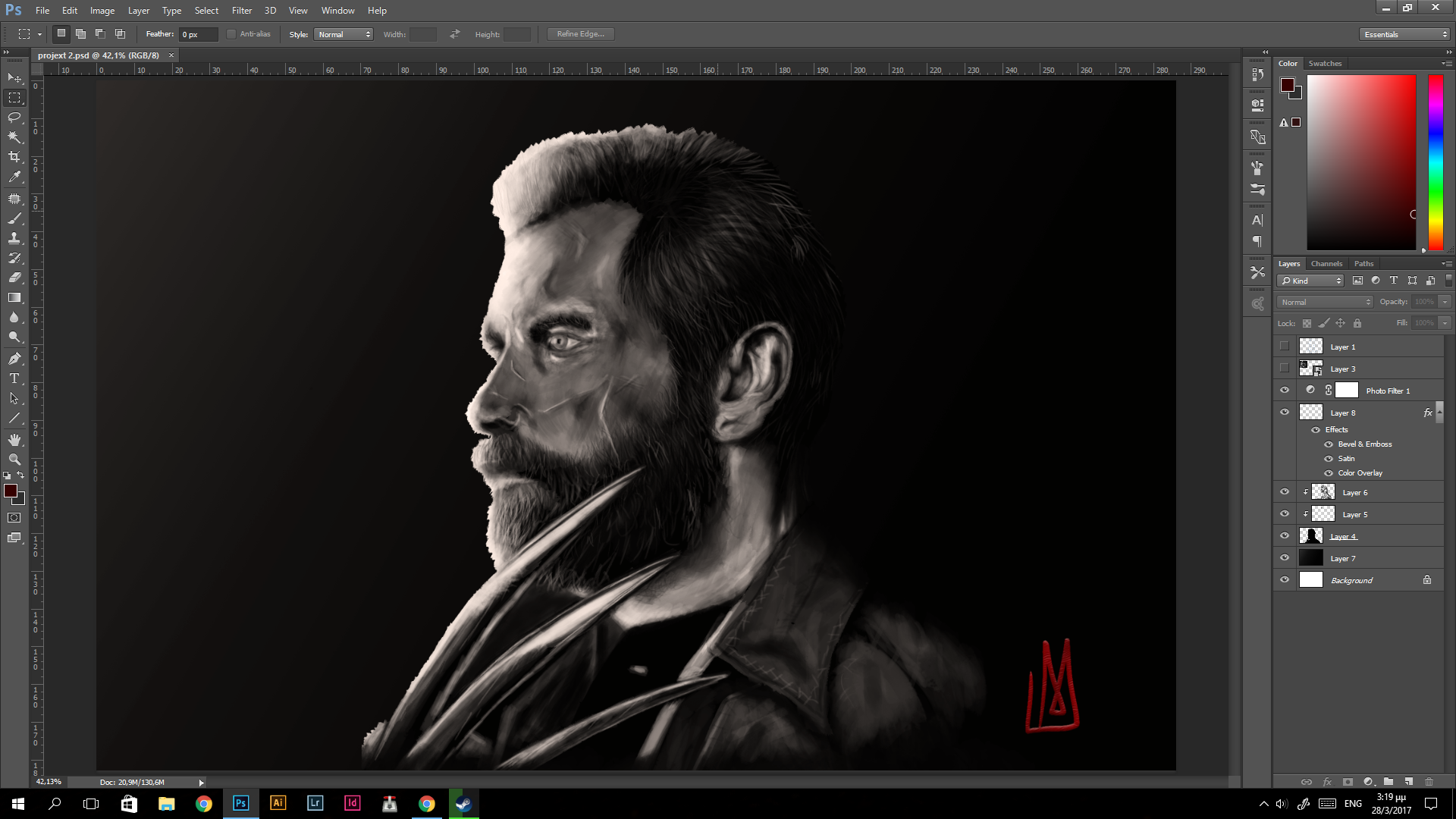Select the Pen tool
1456x819 pixels.
click(14, 359)
